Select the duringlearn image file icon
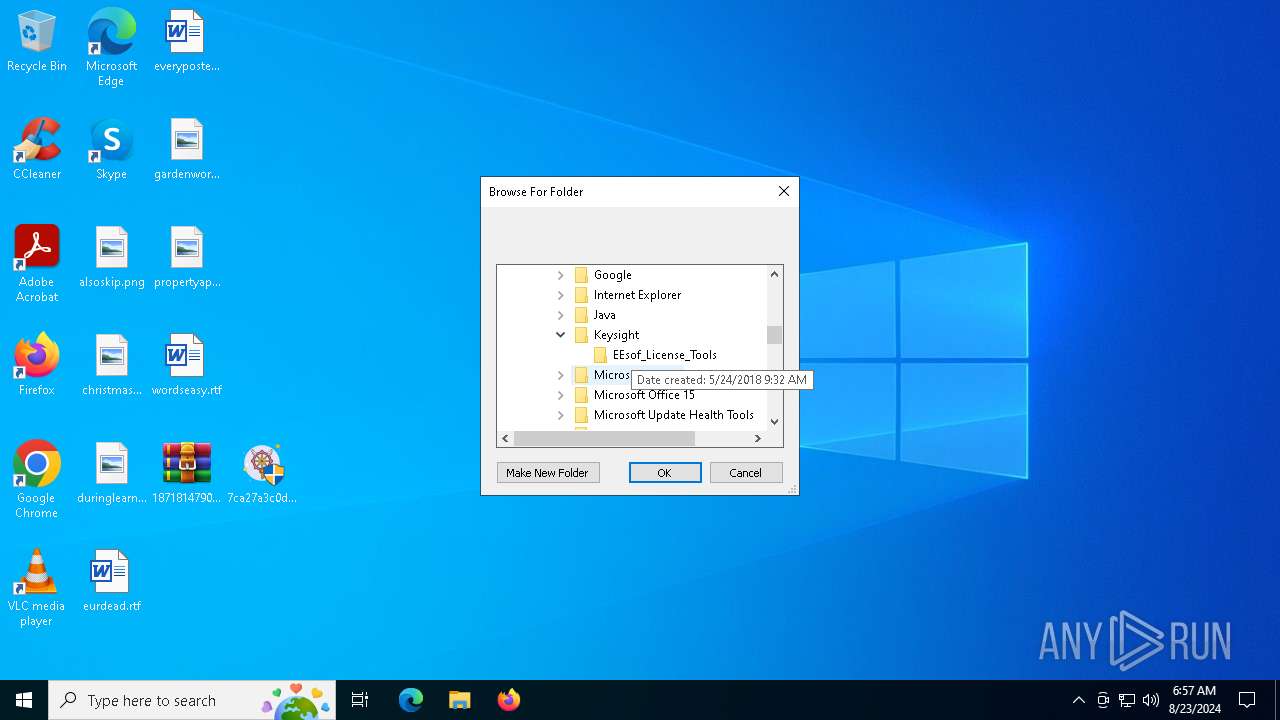 pos(111,474)
